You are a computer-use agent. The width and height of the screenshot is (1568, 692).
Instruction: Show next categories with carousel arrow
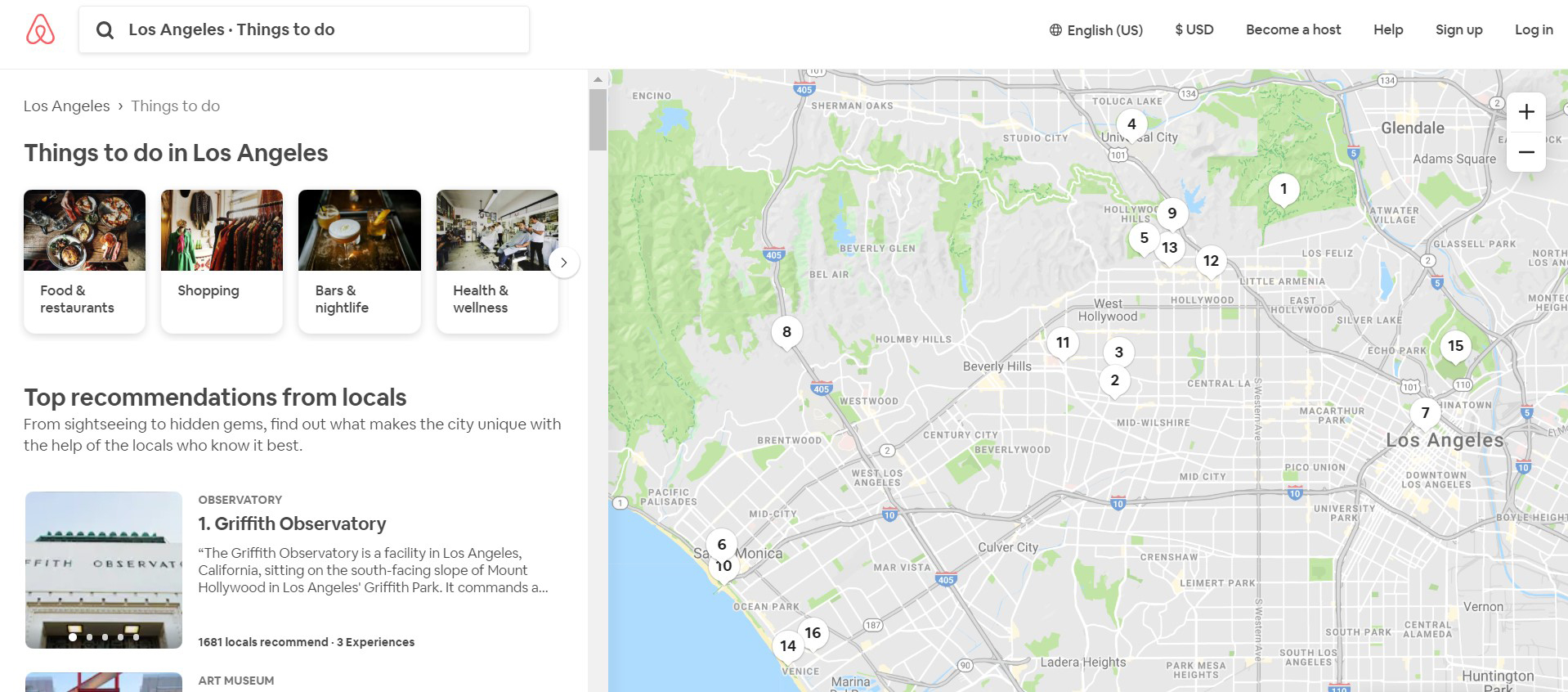(563, 263)
